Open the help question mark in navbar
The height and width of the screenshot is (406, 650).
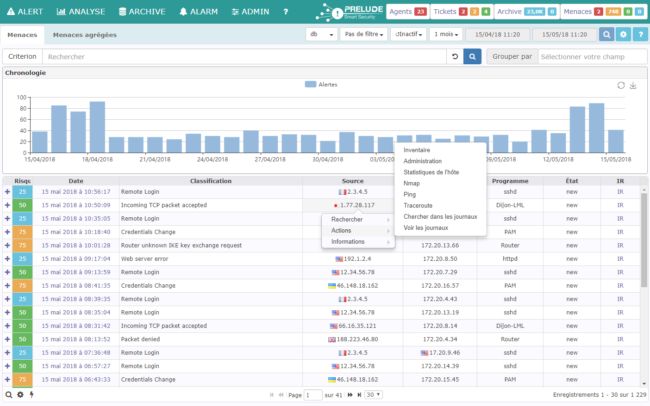click(x=285, y=11)
